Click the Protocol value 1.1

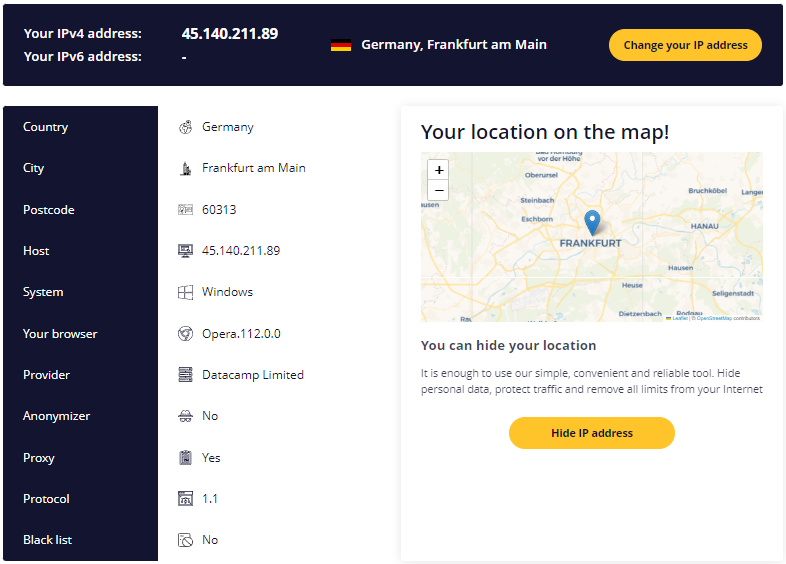point(210,499)
